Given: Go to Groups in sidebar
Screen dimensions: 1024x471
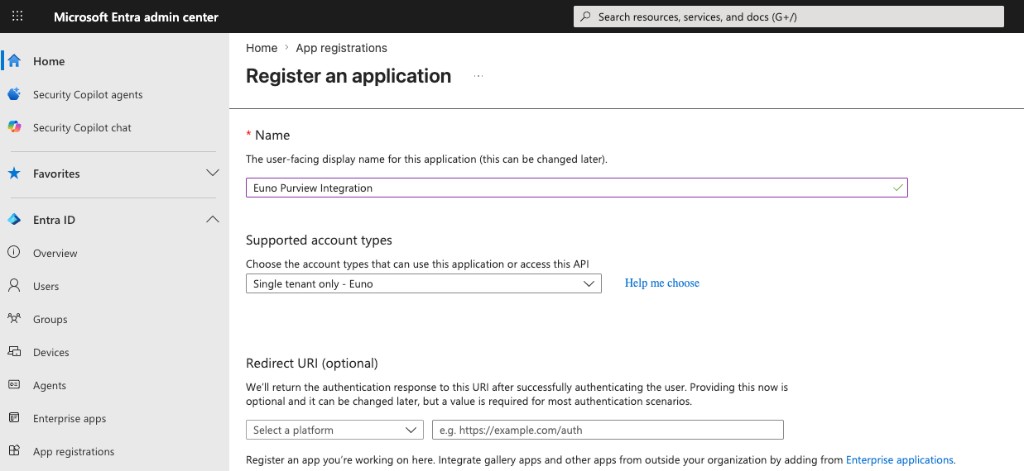Looking at the screenshot, I should click(x=50, y=319).
